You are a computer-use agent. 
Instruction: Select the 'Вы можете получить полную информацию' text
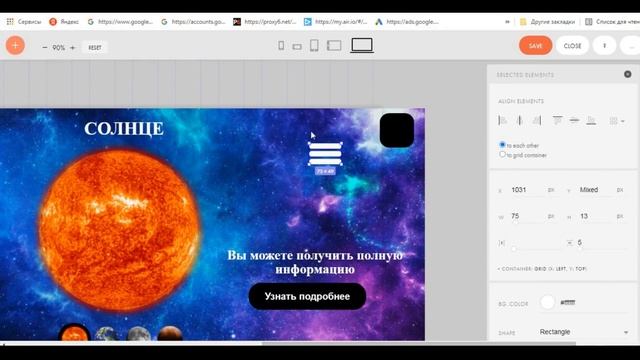point(315,262)
